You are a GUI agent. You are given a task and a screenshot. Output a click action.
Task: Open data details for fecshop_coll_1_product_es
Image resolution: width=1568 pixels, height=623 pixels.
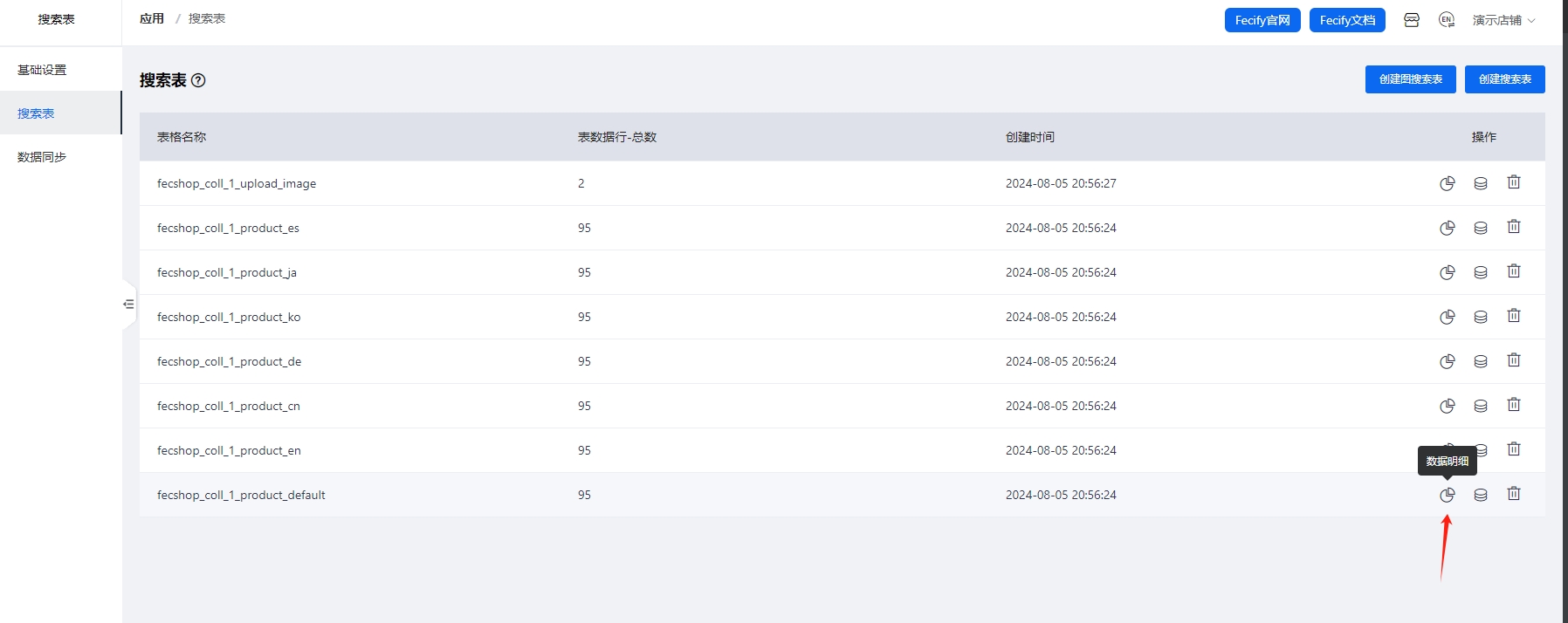pos(1448,228)
